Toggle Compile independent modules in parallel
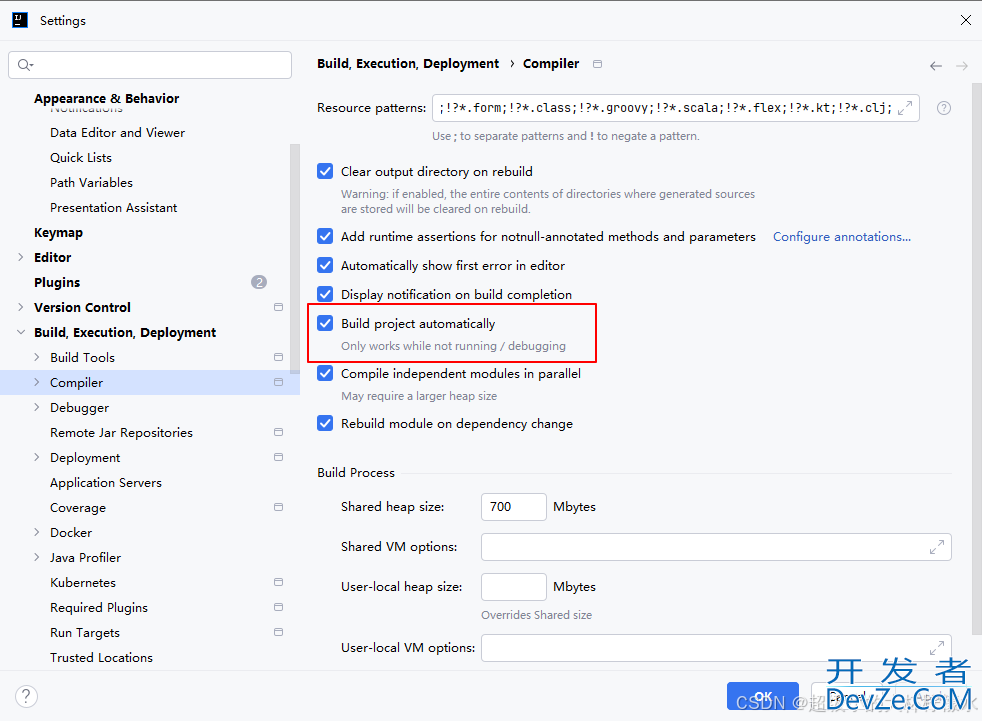Image resolution: width=982 pixels, height=721 pixels. (x=325, y=373)
